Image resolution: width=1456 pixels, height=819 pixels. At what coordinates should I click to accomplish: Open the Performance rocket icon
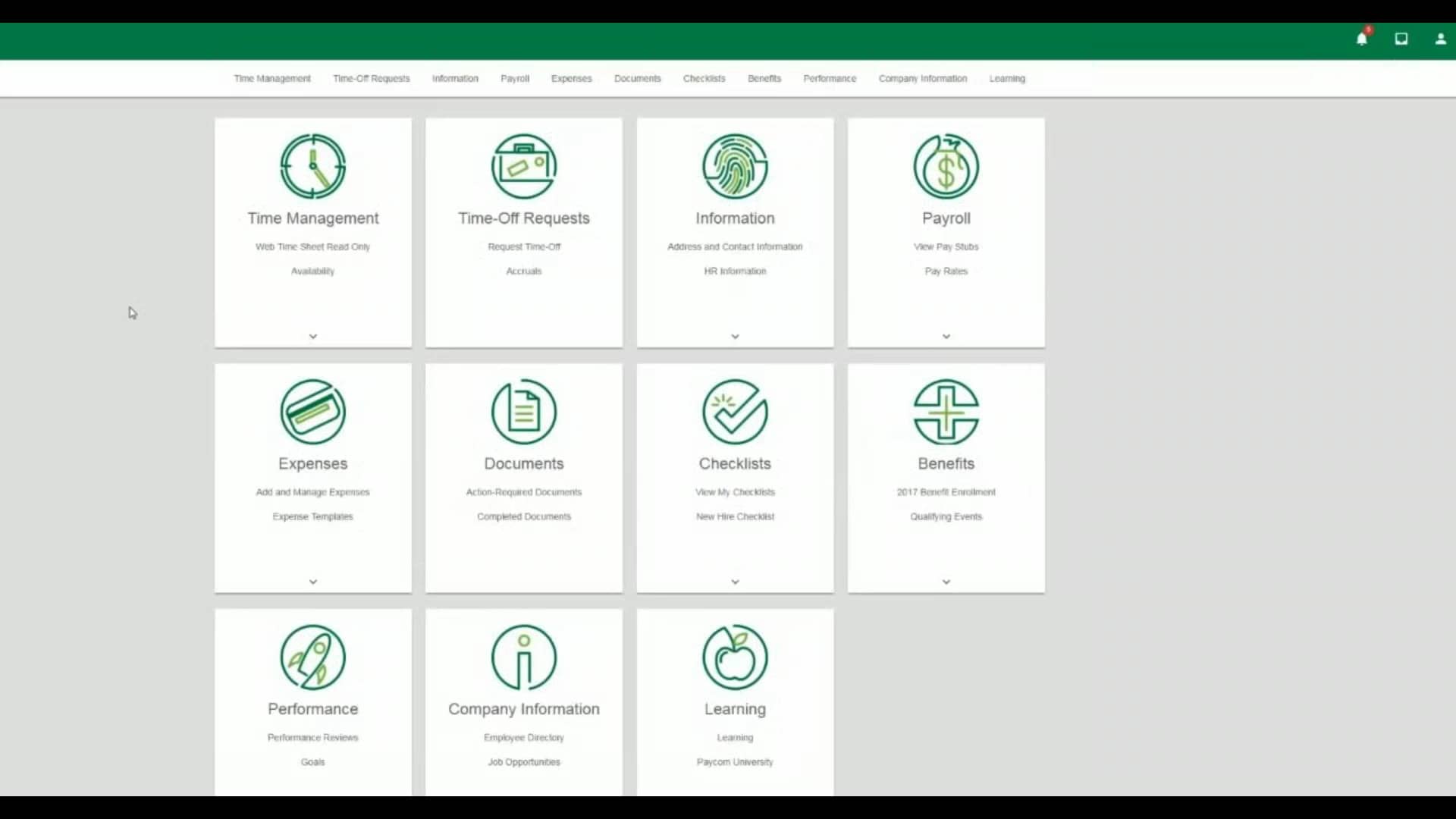click(312, 657)
